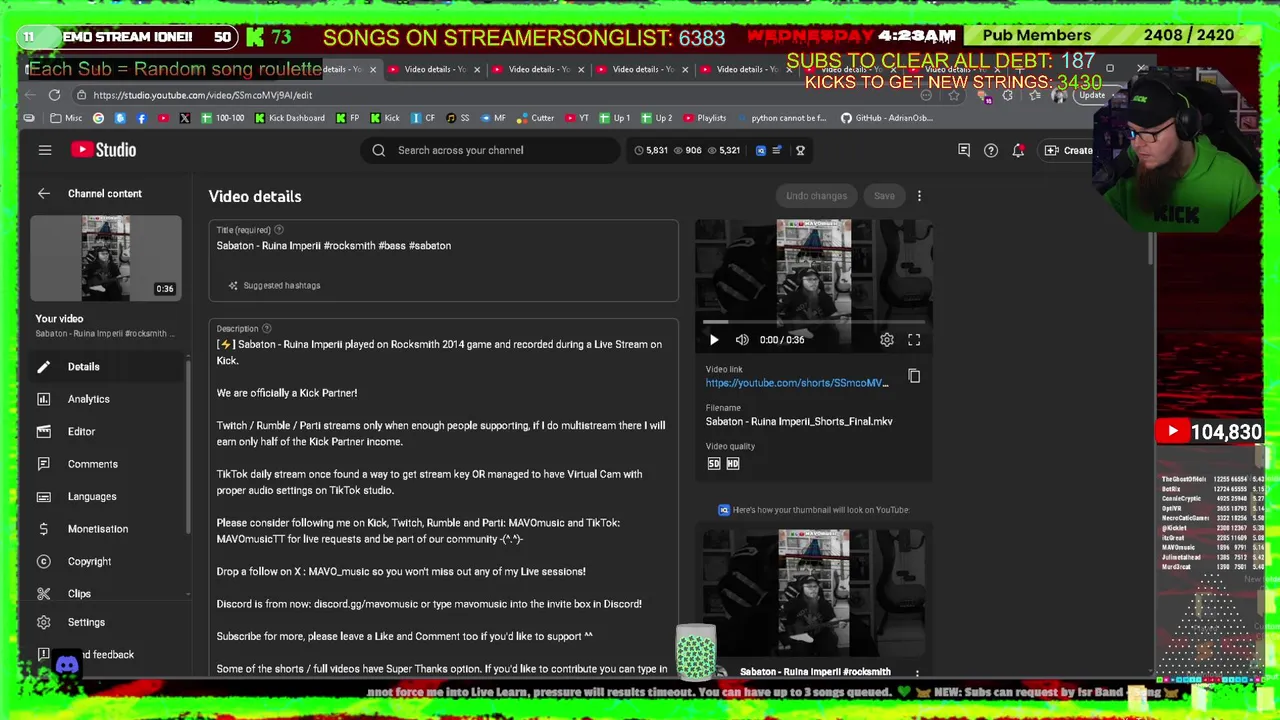Open Languages in the sidebar
Viewport: 1280px width, 720px height.
[91, 497]
